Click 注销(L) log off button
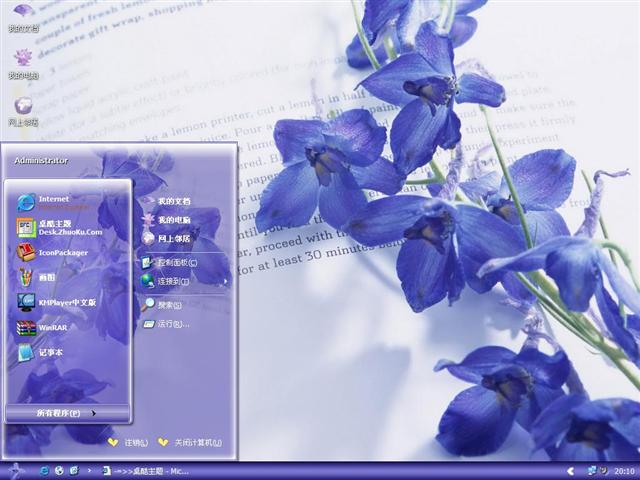The height and width of the screenshot is (480, 640). click(128, 442)
